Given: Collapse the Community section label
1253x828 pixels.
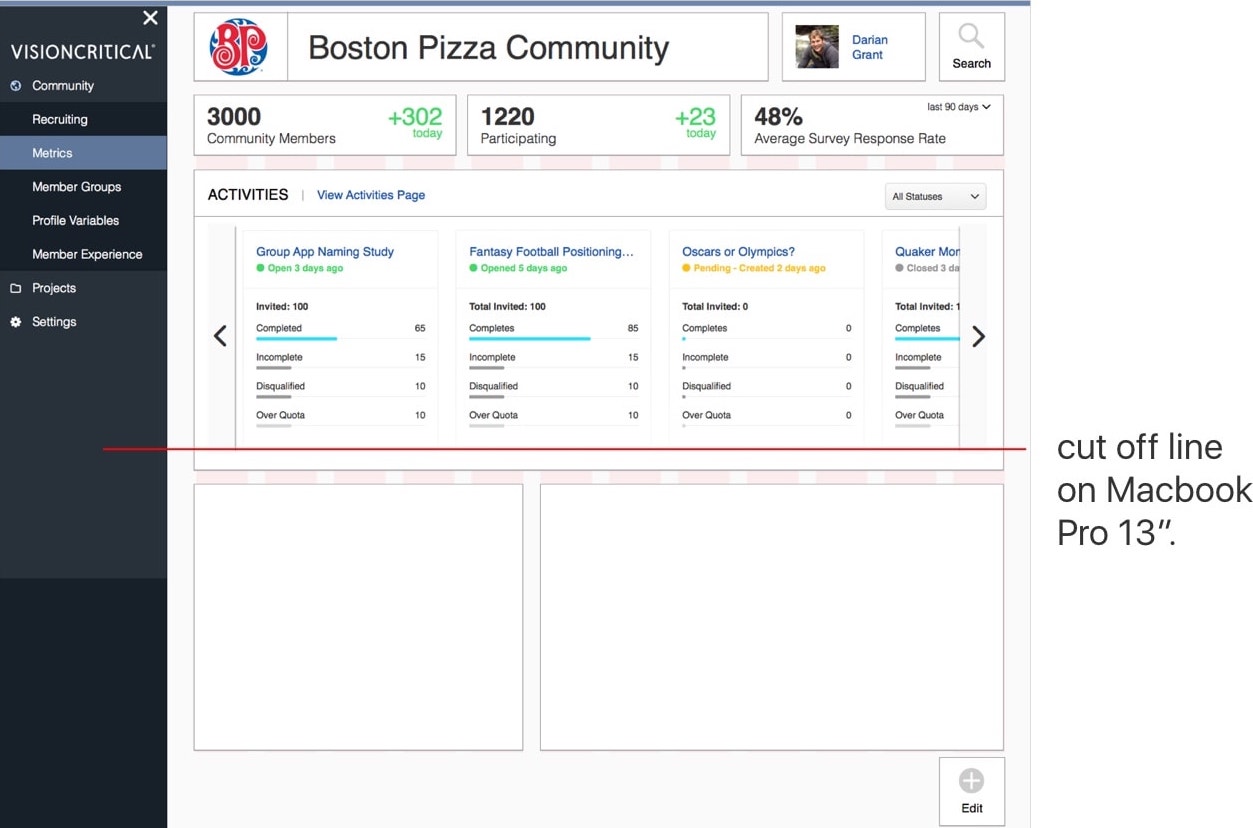Looking at the screenshot, I should coord(63,86).
